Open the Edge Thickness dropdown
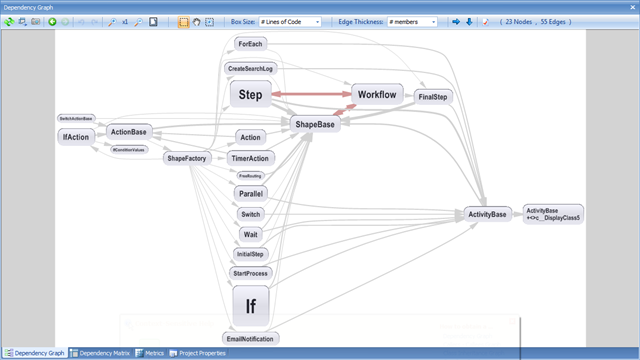Image resolution: width=640 pixels, height=360 pixels. [x=412, y=22]
